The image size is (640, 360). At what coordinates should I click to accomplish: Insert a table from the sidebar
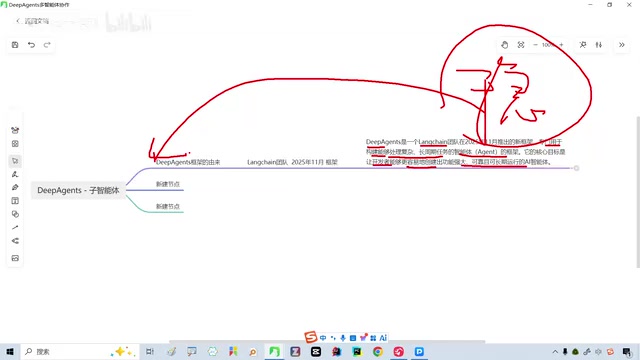pos(15,201)
